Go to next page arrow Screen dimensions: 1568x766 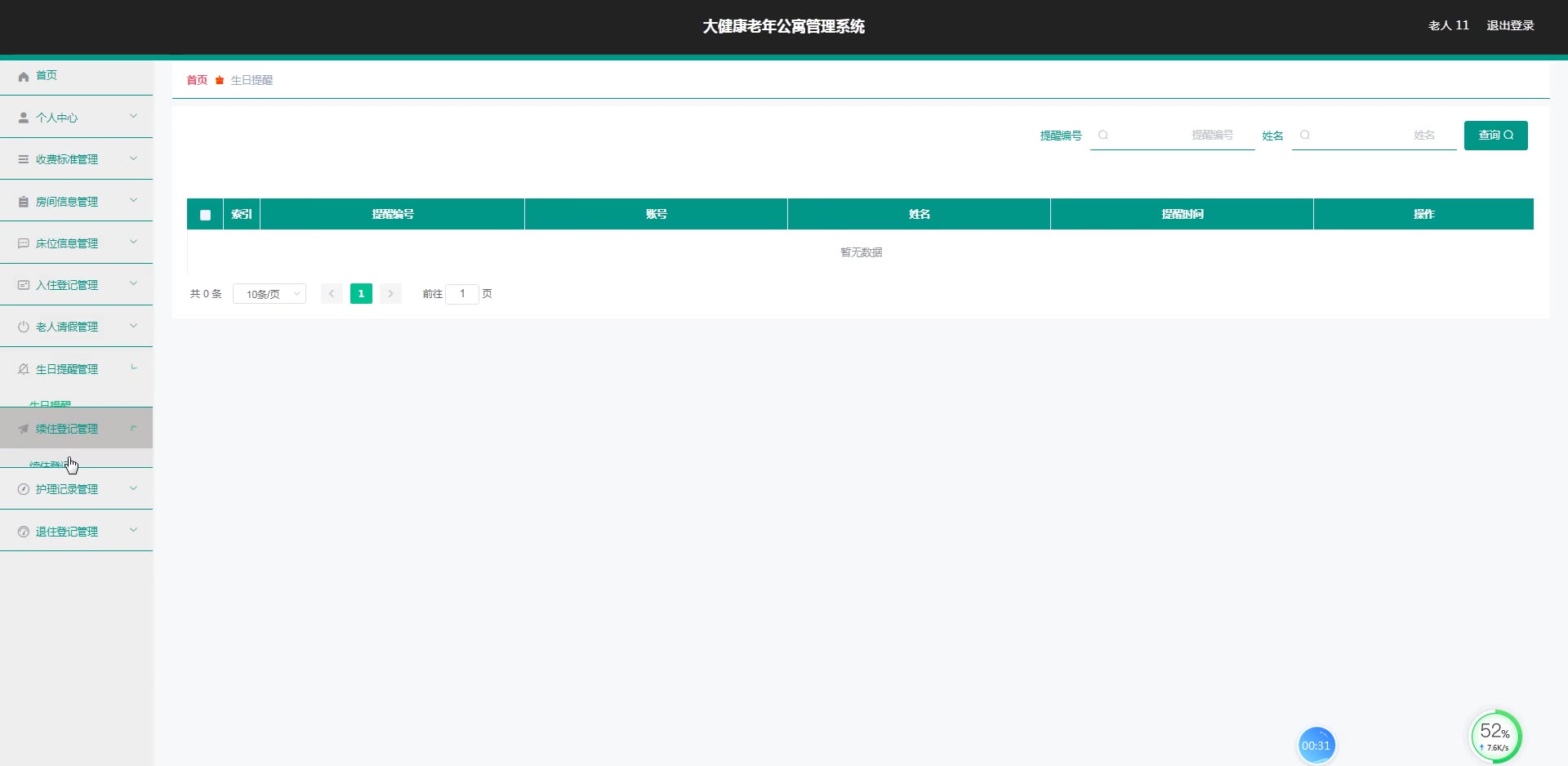pos(390,294)
